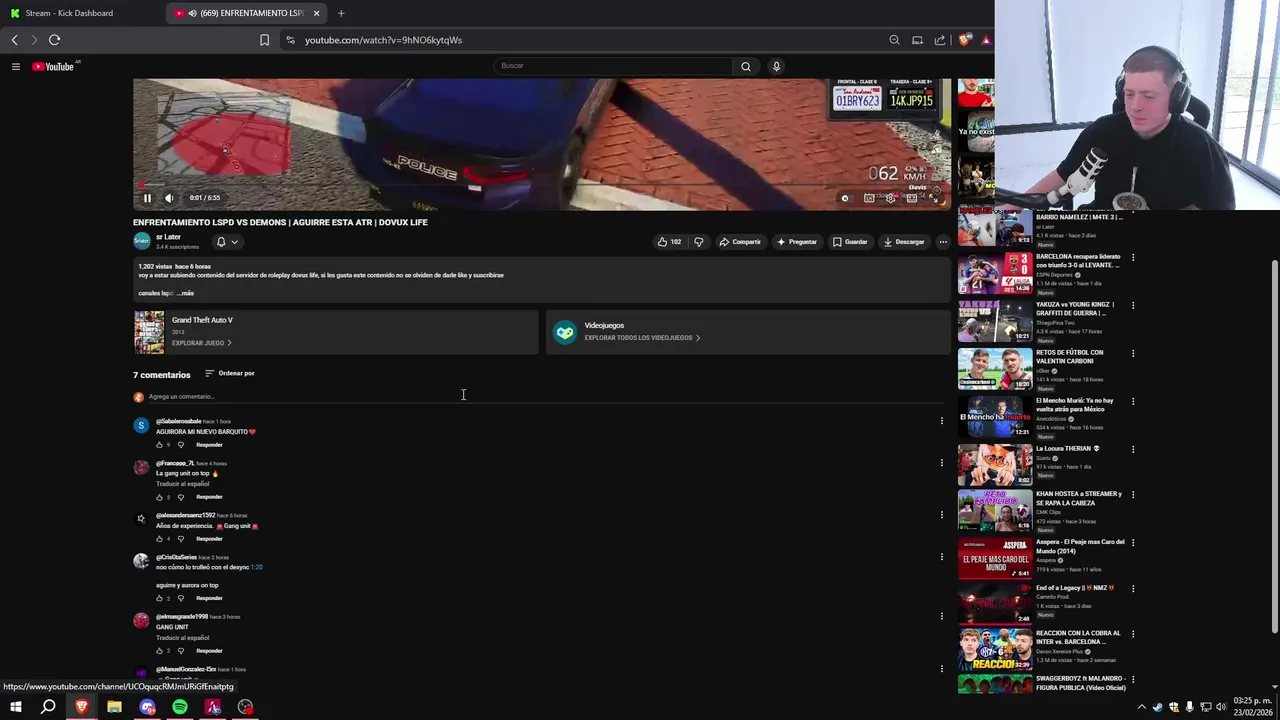Go back with browser back arrow
This screenshot has width=1280, height=720.
14,40
